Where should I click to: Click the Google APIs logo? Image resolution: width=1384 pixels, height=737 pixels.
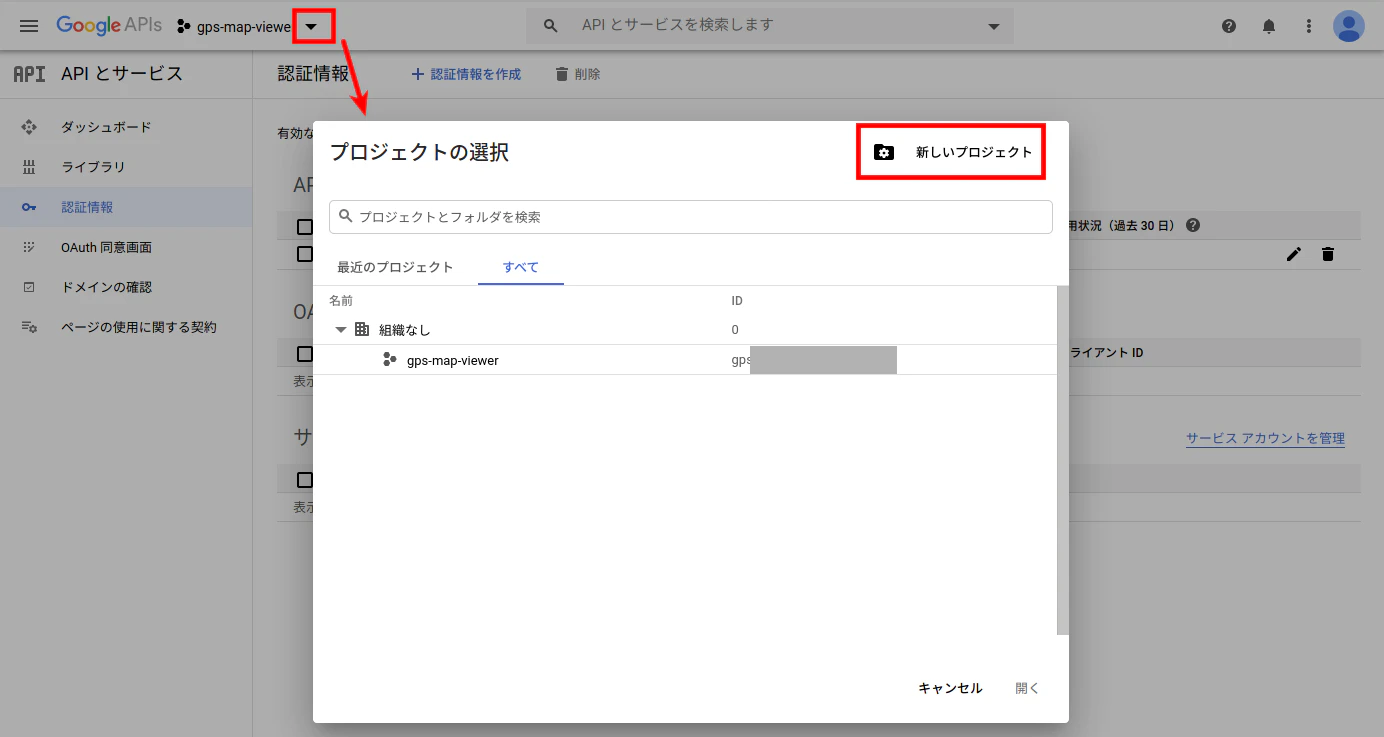coord(108,26)
